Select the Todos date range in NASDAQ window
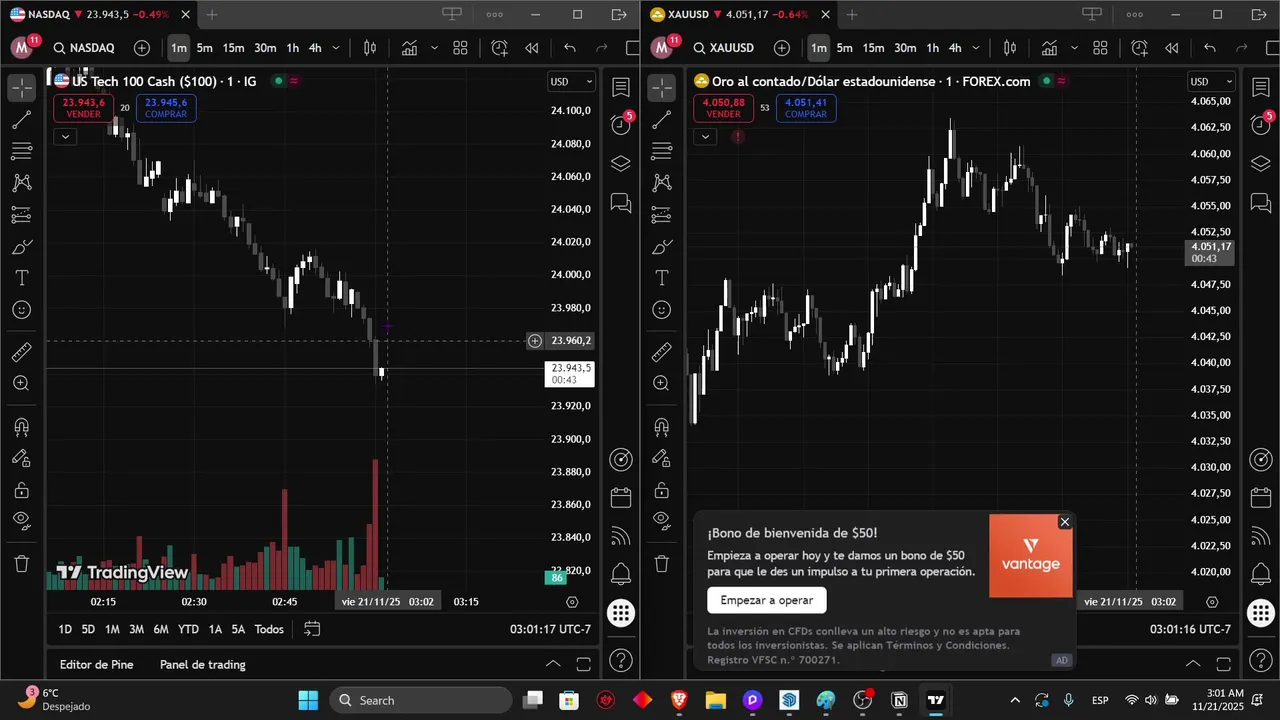The height and width of the screenshot is (720, 1280). click(269, 629)
